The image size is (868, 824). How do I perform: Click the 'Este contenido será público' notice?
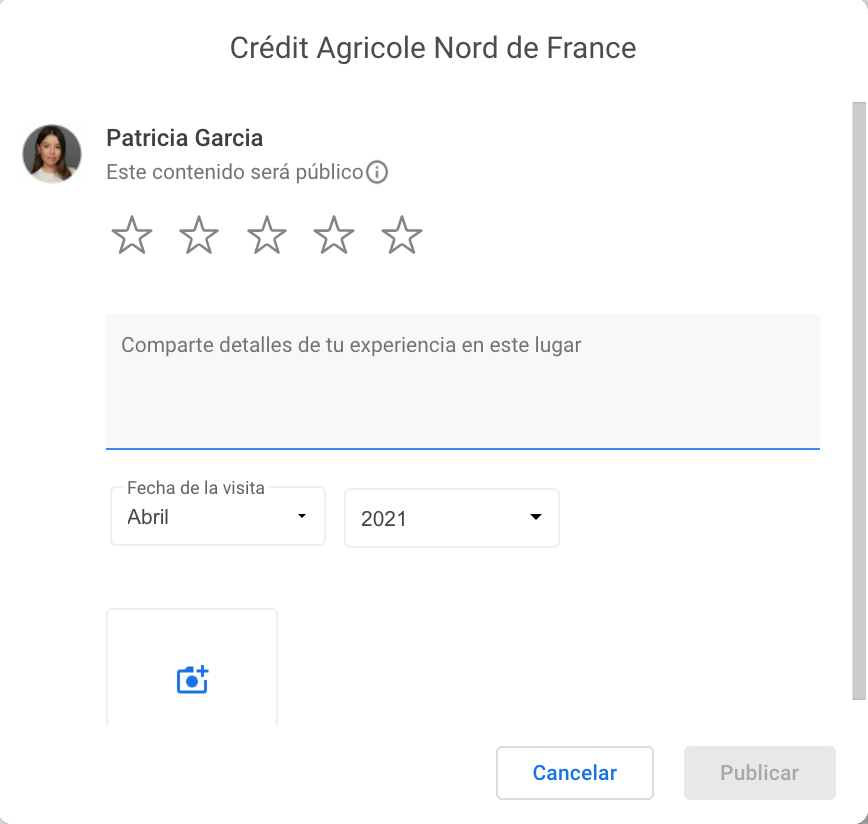point(235,172)
